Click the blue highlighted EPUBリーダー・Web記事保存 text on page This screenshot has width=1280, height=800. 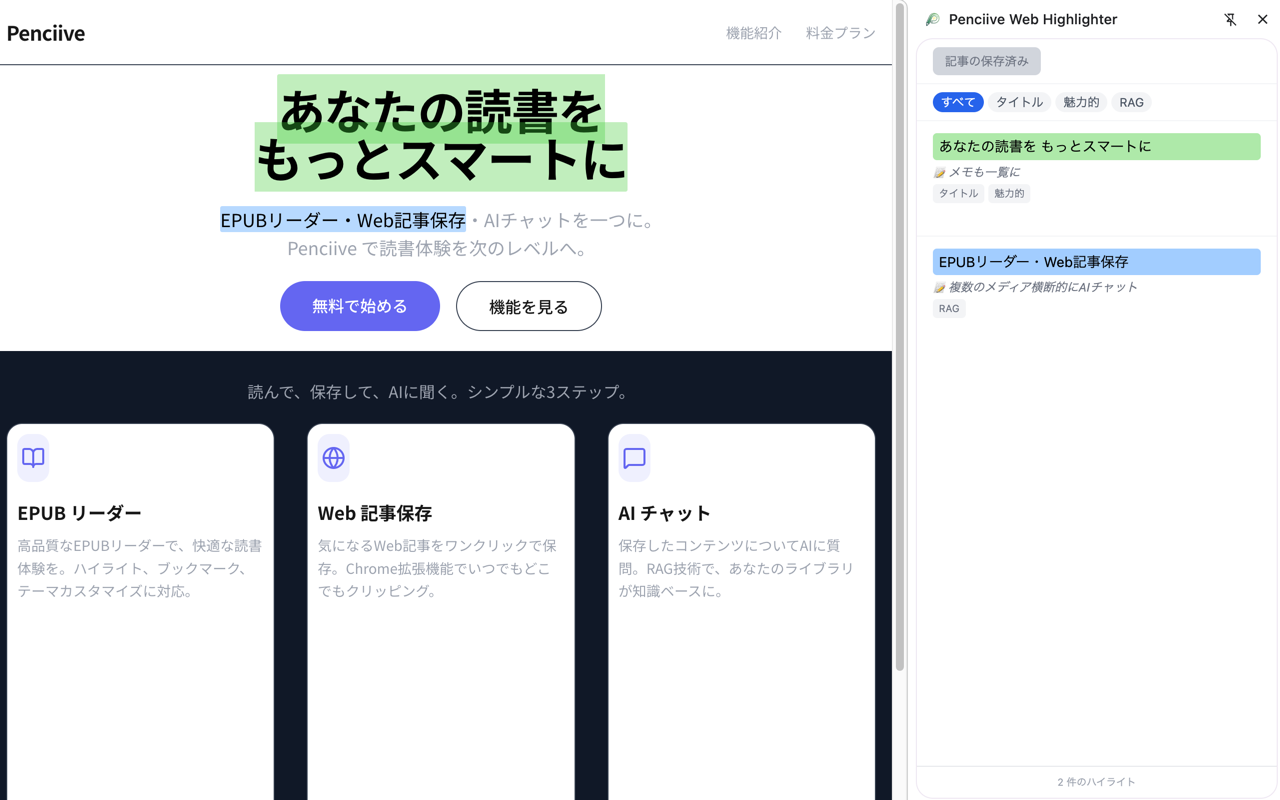point(343,220)
